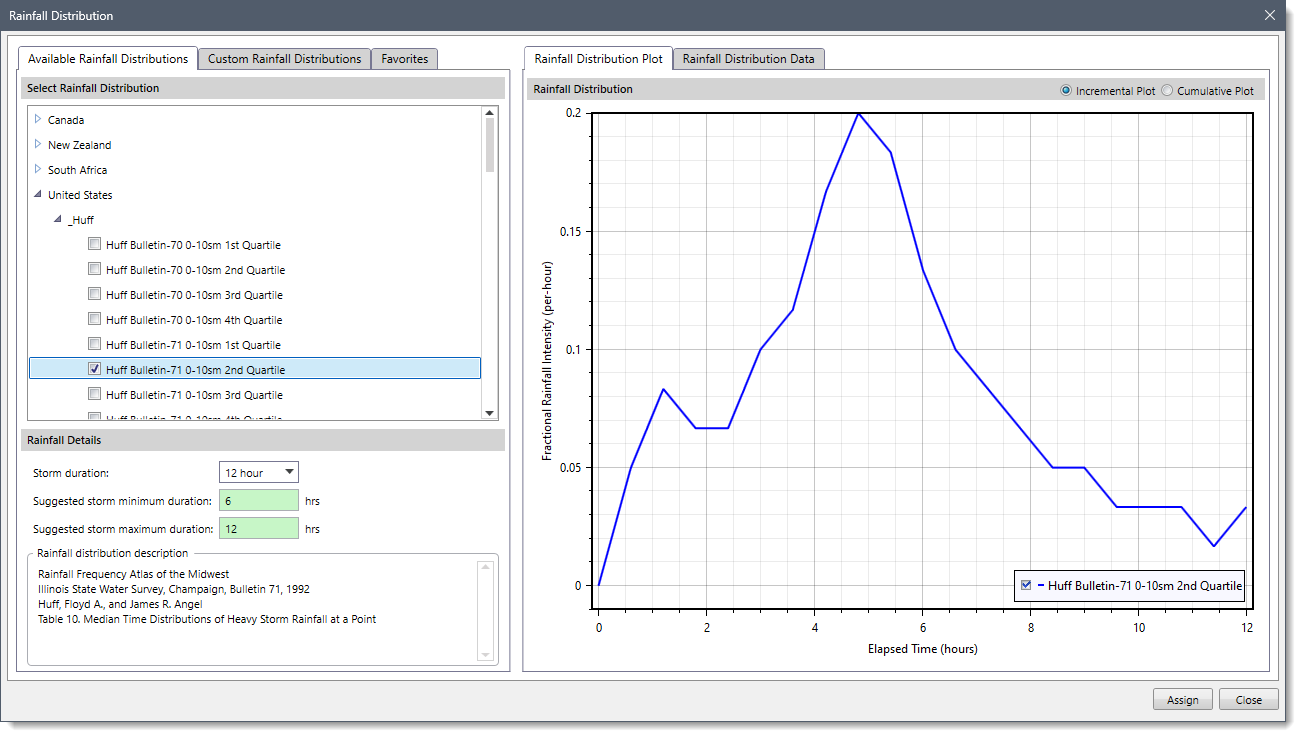The height and width of the screenshot is (737, 1301).
Task: Select the _Huff tree item
Action: 81,220
